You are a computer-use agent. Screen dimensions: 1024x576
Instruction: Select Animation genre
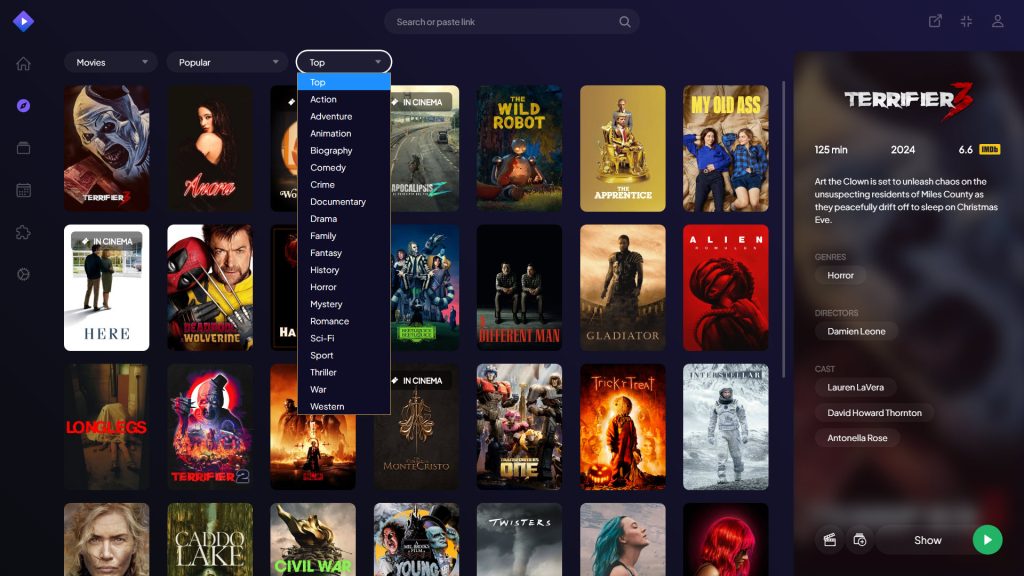[x=344, y=133]
